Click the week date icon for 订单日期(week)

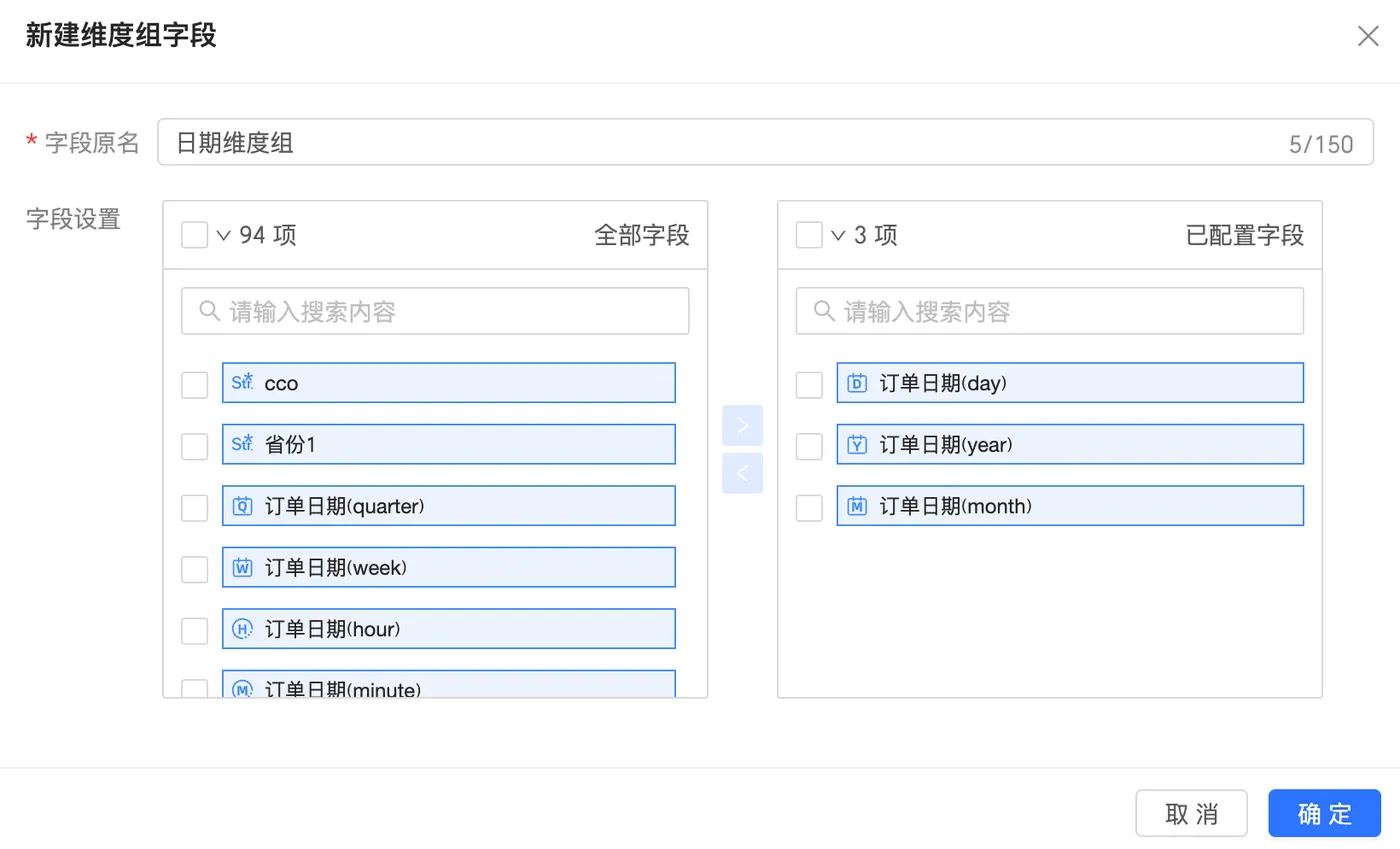coord(242,568)
